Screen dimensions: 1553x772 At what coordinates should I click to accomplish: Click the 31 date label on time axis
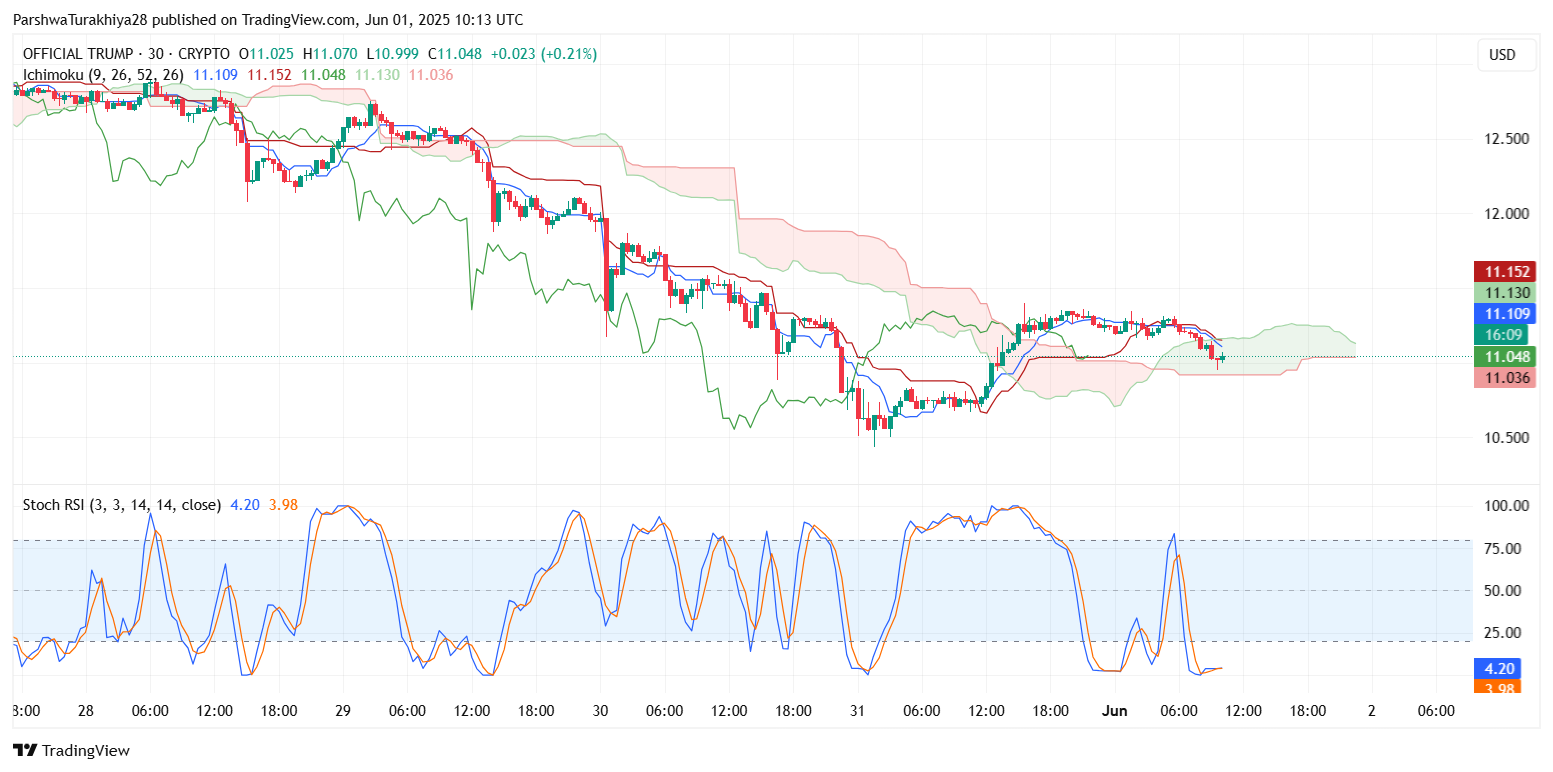(857, 710)
